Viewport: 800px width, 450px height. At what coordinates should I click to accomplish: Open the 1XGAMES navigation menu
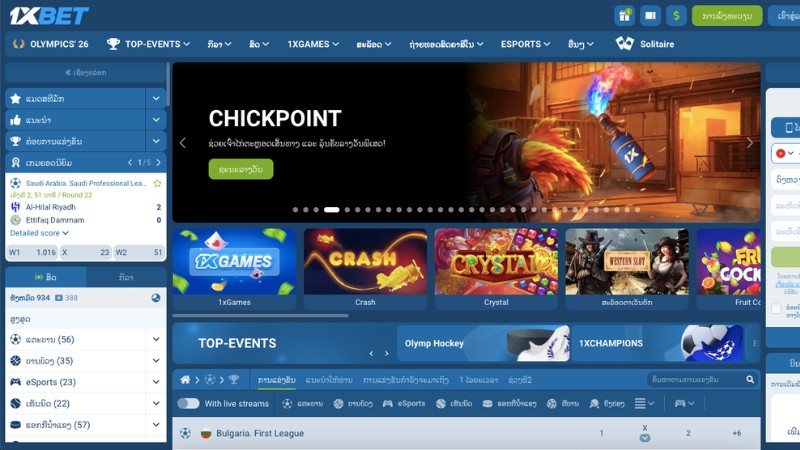tap(313, 44)
